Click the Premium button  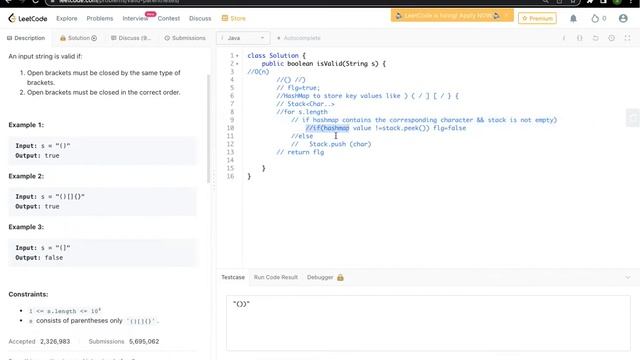tap(537, 18)
